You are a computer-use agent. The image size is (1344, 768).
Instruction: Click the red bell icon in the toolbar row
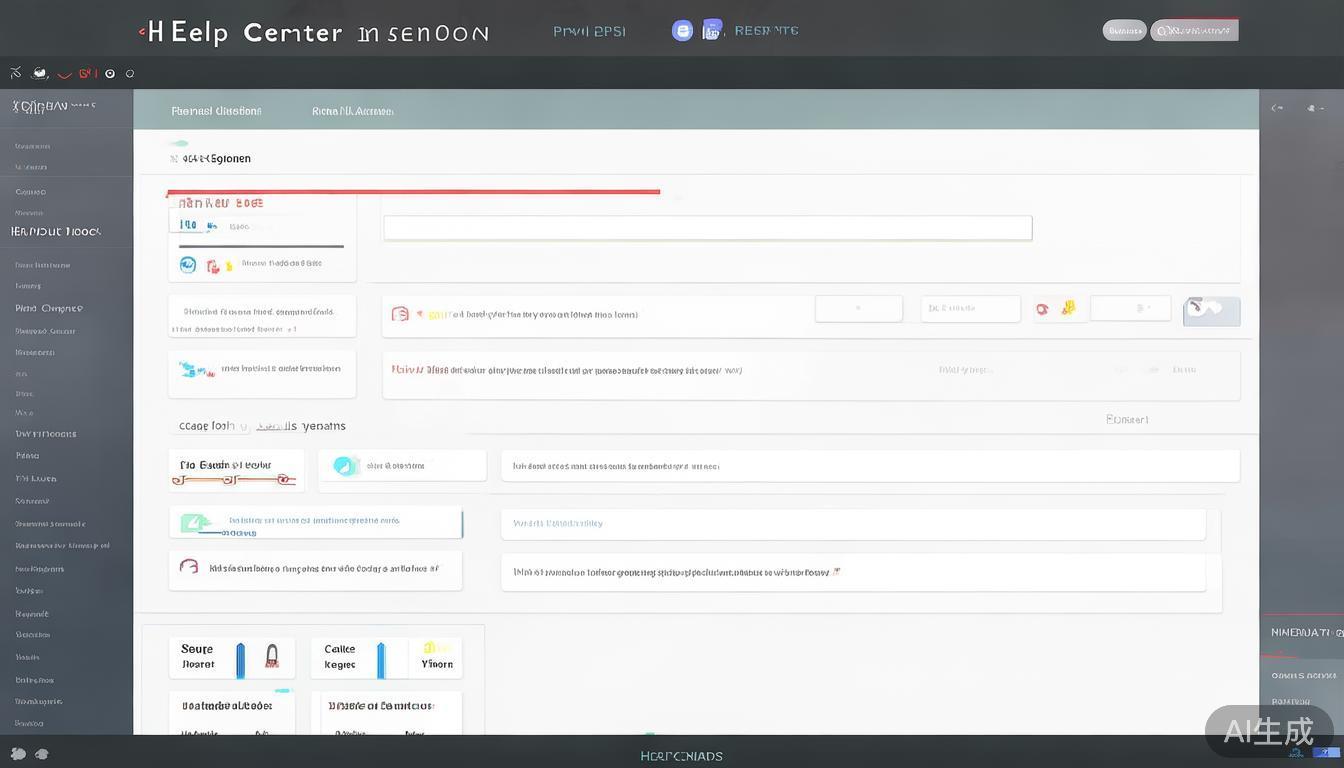click(x=86, y=72)
